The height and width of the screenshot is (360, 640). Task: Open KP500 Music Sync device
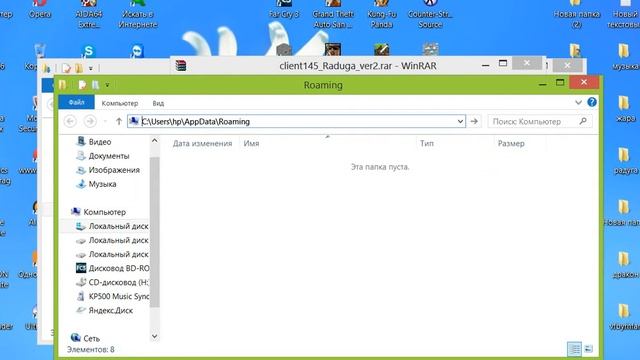[112, 296]
